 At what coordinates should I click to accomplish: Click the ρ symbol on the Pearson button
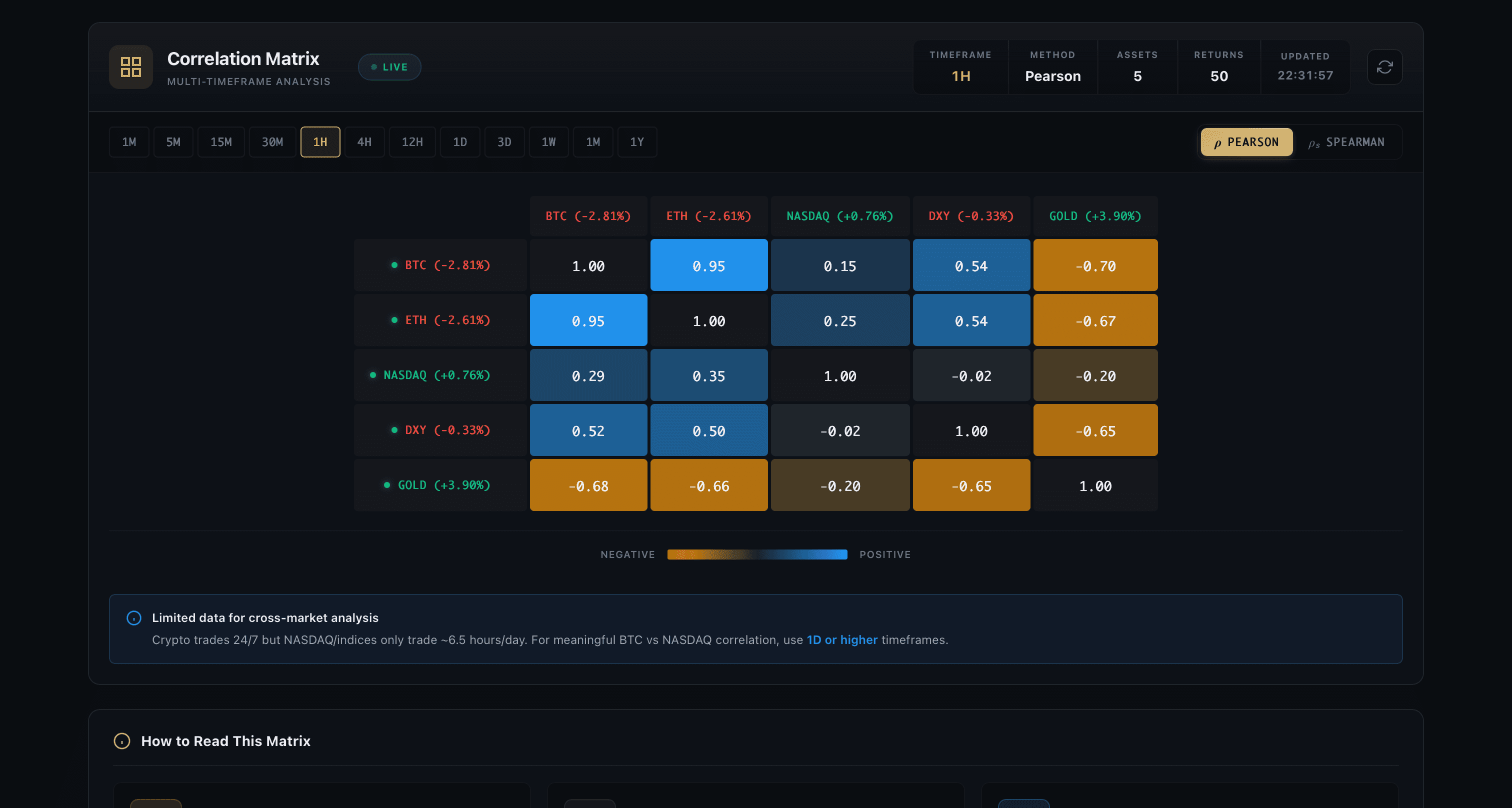tap(1217, 142)
